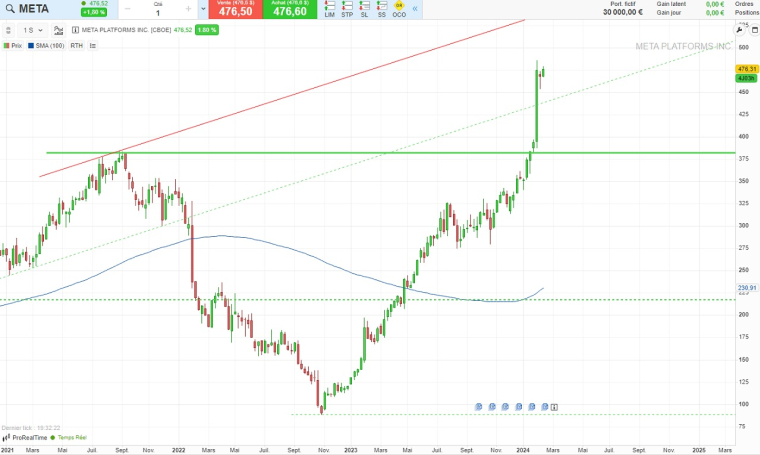Open chart settings wrench icon
This screenshot has height=455, width=760.
[x=739, y=30]
